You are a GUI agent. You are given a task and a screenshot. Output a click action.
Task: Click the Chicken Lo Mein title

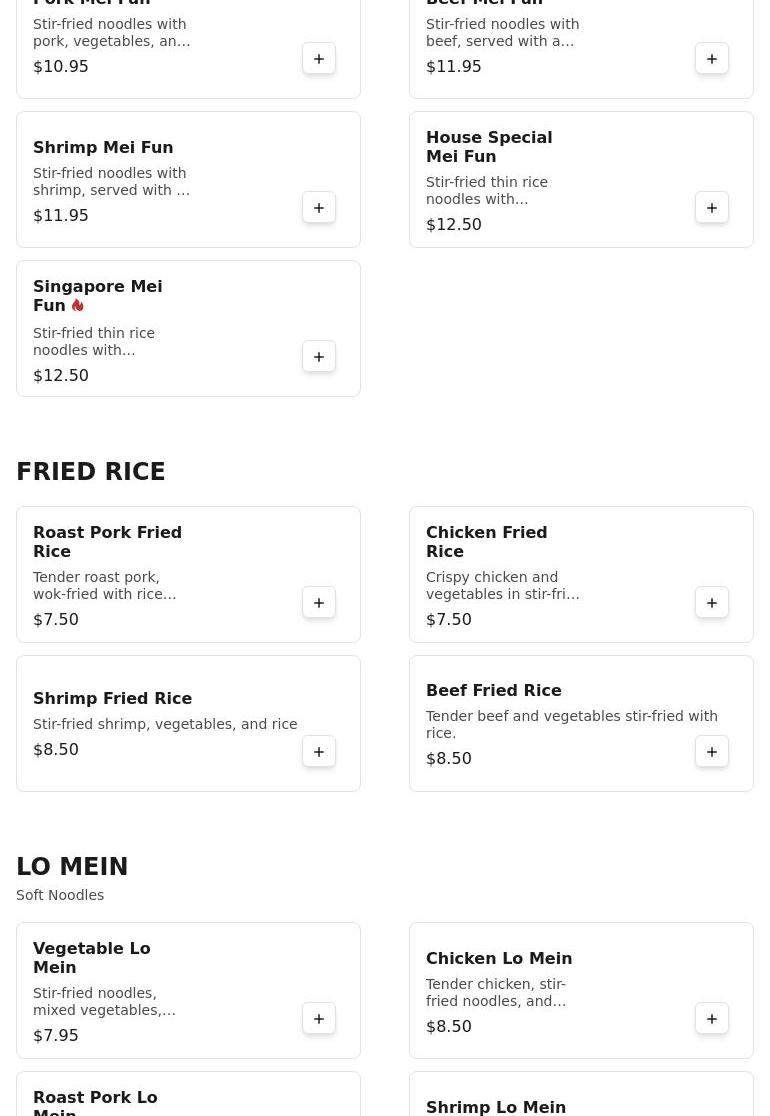[499, 958]
